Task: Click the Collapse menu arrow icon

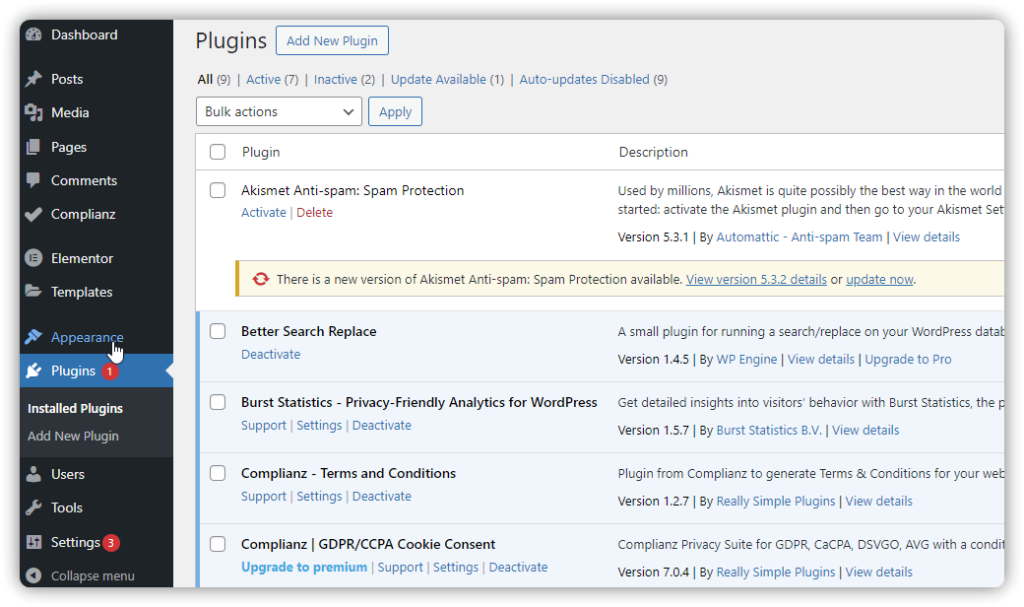Action: (x=33, y=576)
